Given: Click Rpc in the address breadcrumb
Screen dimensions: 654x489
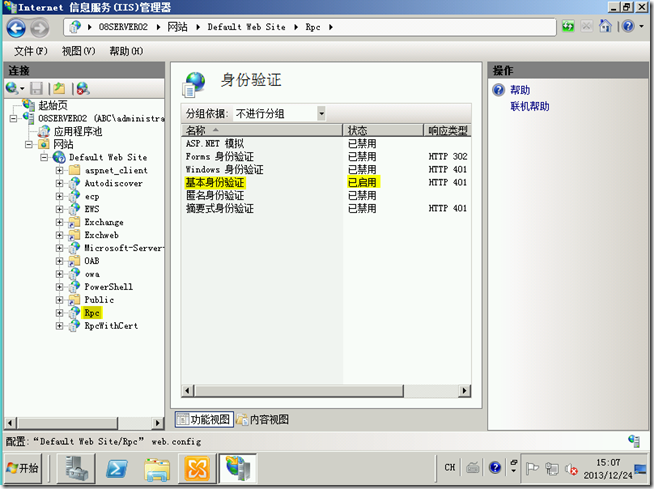Looking at the screenshot, I should pos(313,27).
